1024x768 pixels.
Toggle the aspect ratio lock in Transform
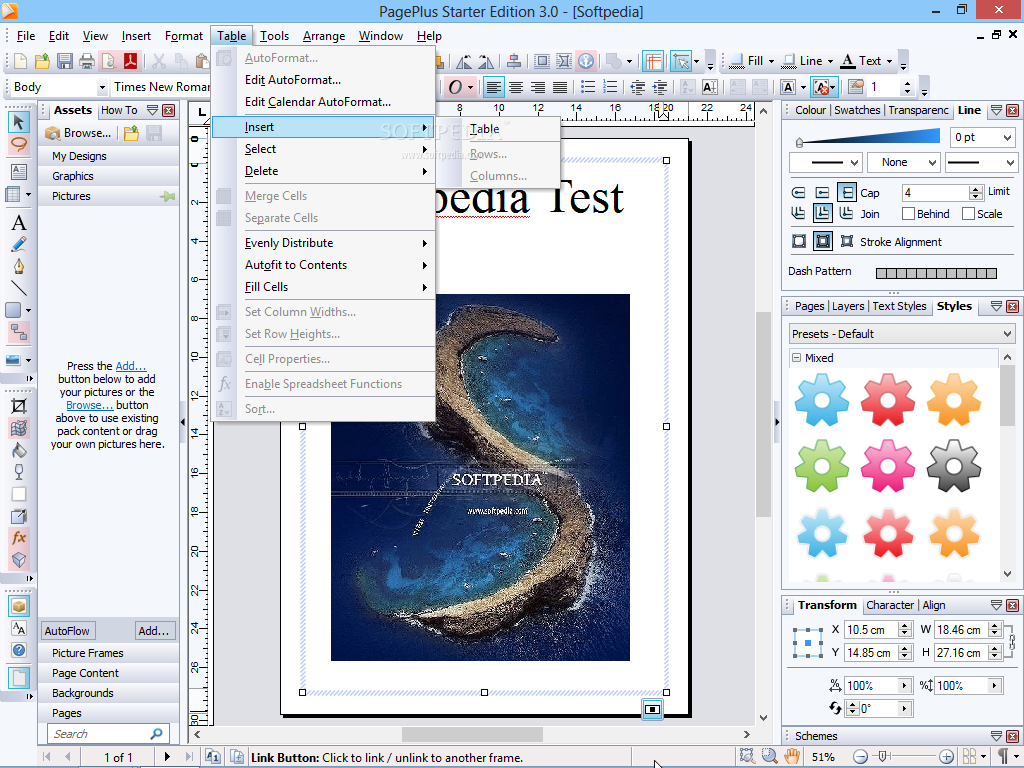point(1012,641)
